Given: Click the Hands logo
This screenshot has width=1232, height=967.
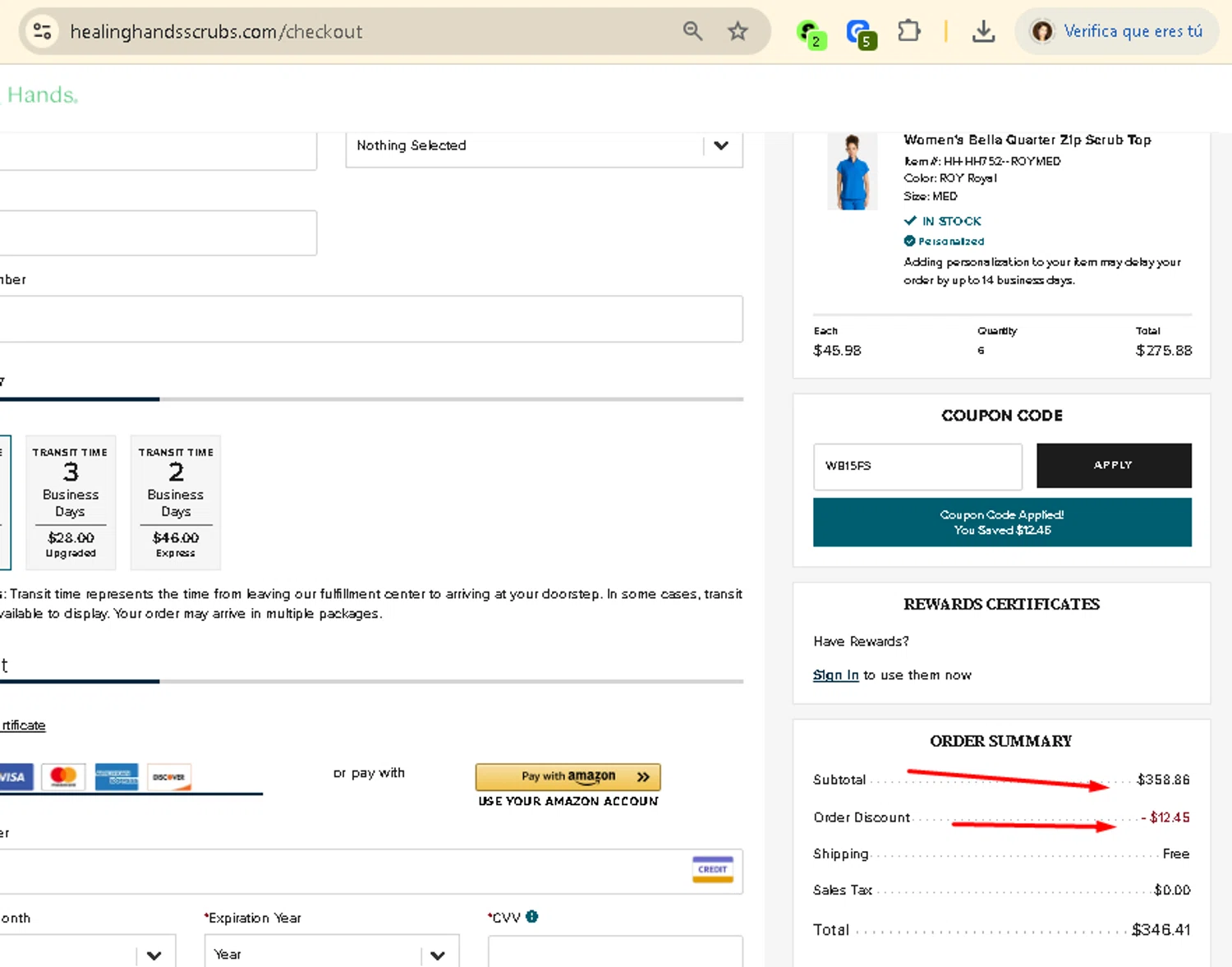Looking at the screenshot, I should click(x=41, y=95).
